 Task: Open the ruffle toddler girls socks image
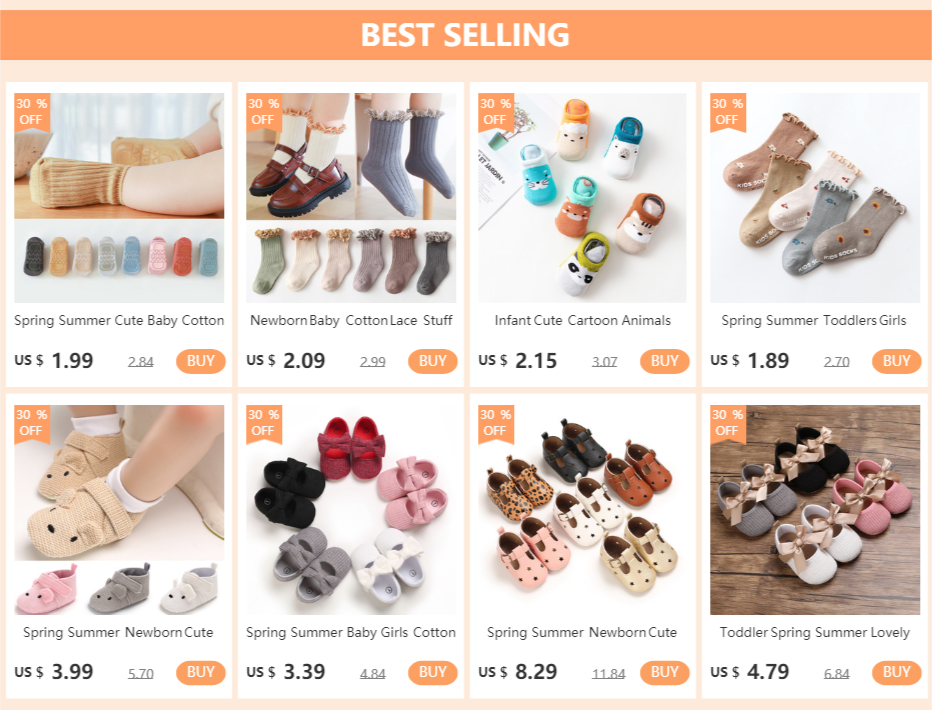pyautogui.click(x=815, y=198)
